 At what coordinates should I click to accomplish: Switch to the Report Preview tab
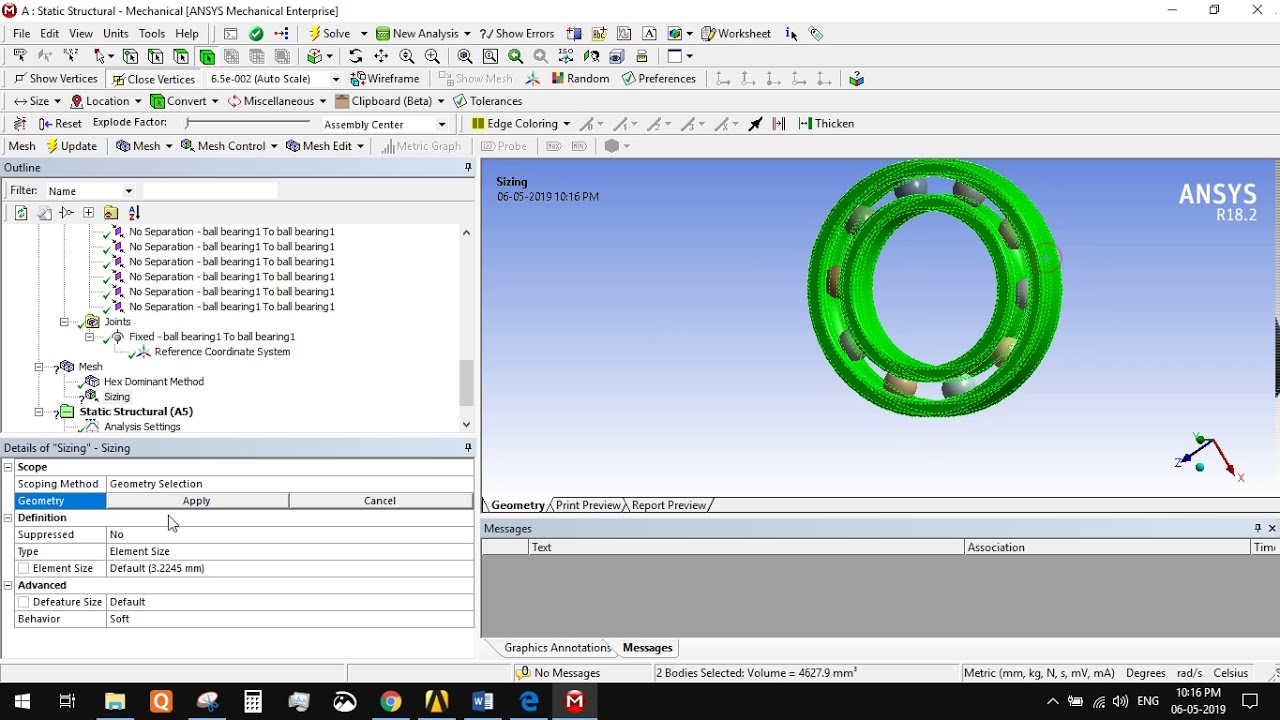tap(669, 505)
